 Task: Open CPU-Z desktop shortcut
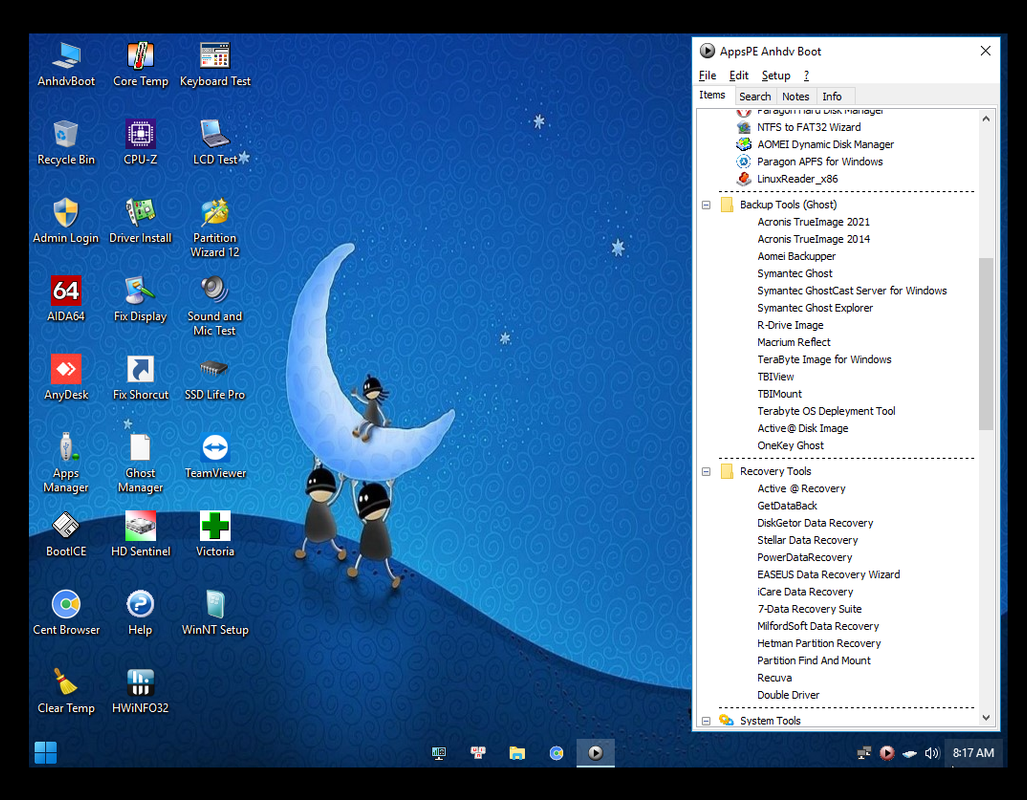coord(140,143)
